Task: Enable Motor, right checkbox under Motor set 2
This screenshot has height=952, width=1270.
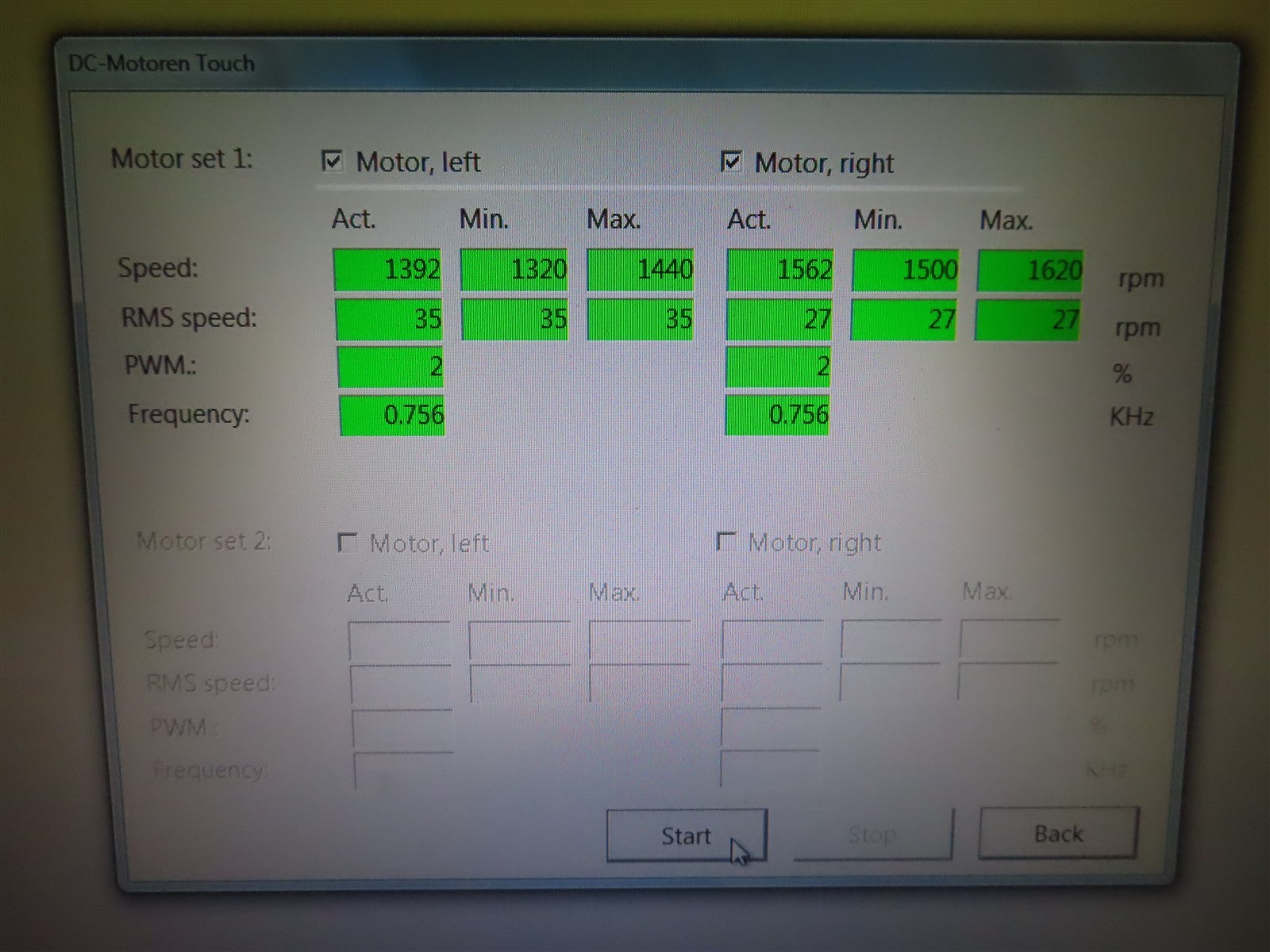Action: coord(725,542)
